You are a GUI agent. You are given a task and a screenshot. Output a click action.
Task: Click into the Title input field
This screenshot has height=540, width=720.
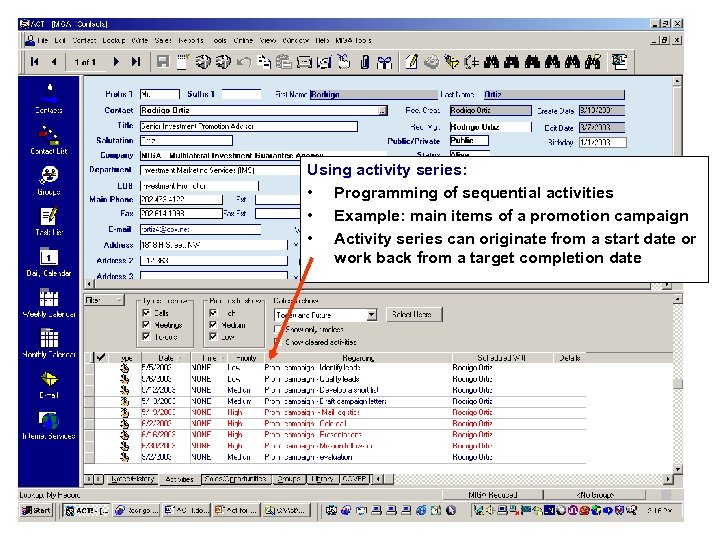[248, 126]
